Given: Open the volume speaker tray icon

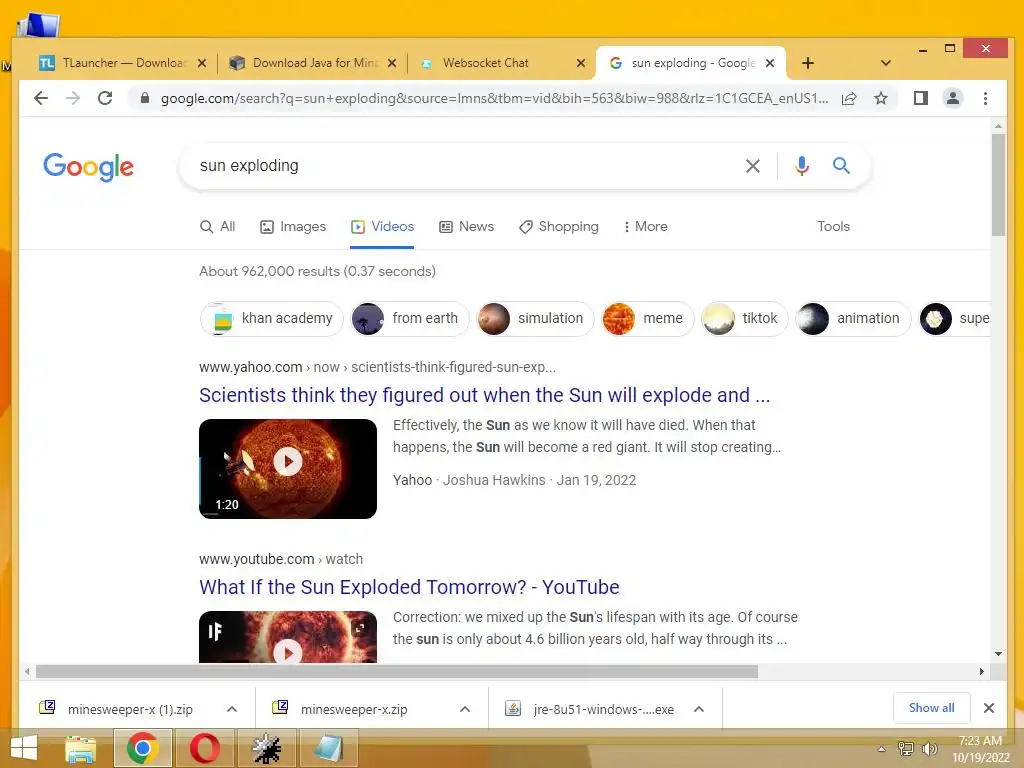Looking at the screenshot, I should [929, 748].
